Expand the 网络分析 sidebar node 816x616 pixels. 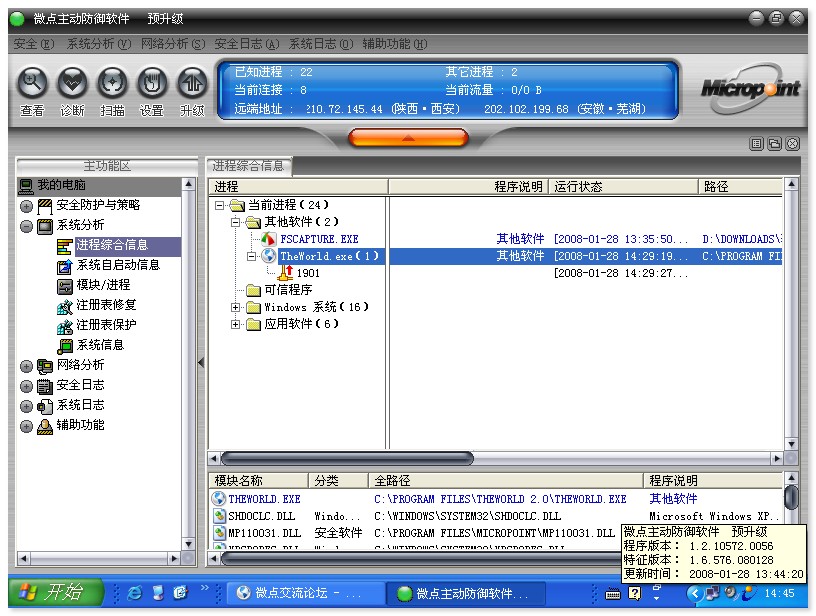coord(26,366)
